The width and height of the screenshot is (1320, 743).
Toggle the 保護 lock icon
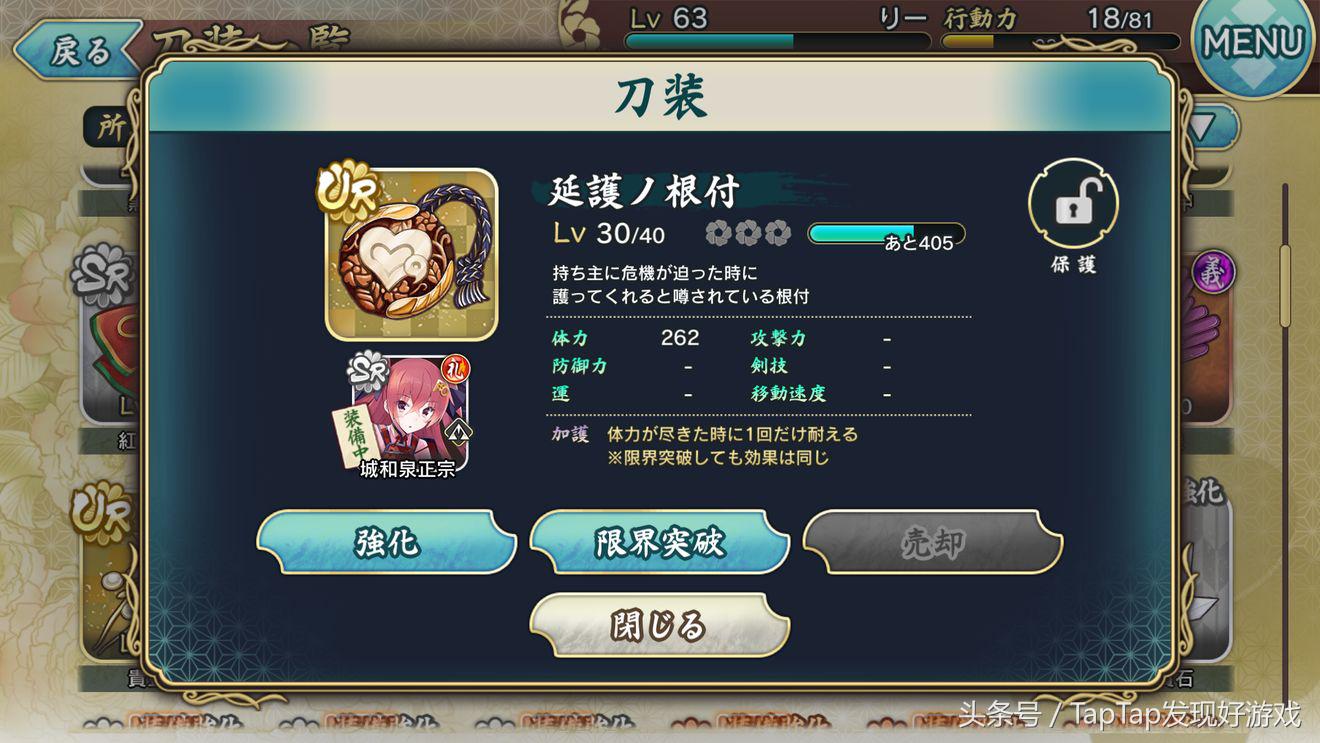(x=1073, y=204)
